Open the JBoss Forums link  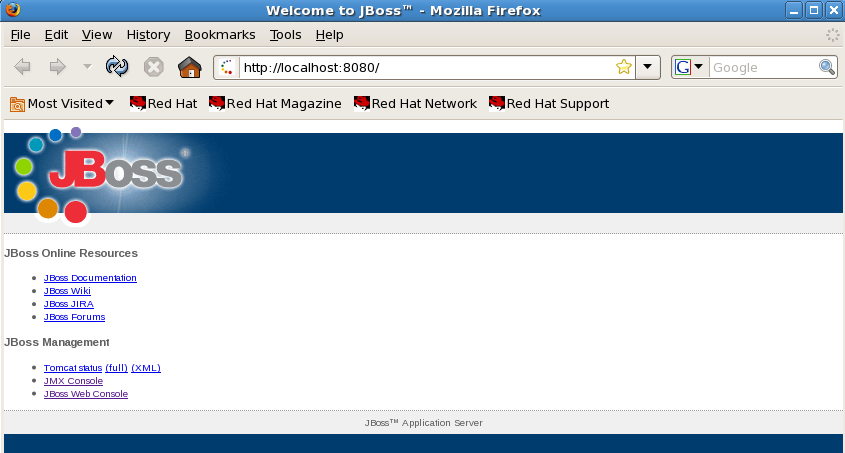(x=74, y=317)
